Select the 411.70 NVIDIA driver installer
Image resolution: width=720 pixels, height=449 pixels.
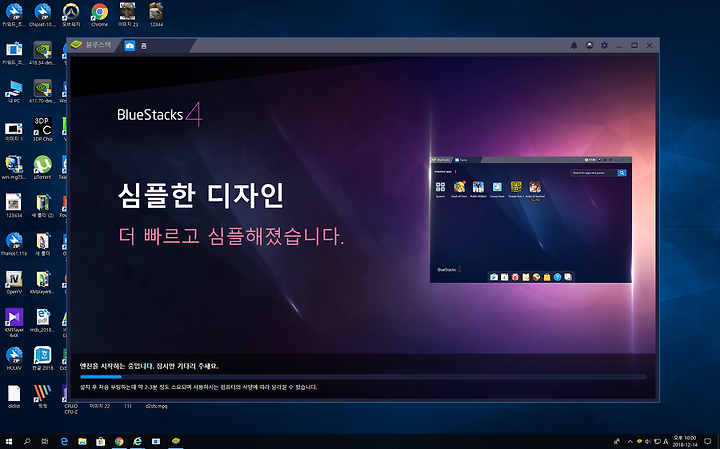[43, 91]
